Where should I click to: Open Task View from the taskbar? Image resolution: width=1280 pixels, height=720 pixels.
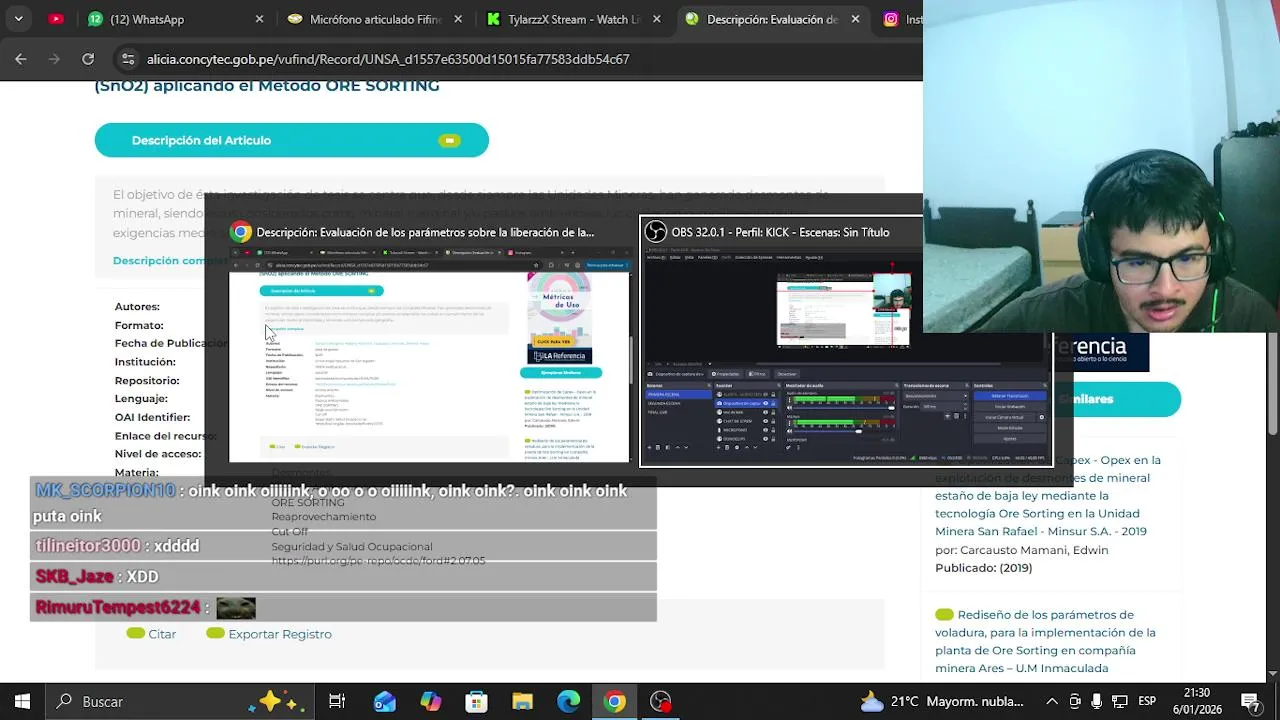[337, 702]
